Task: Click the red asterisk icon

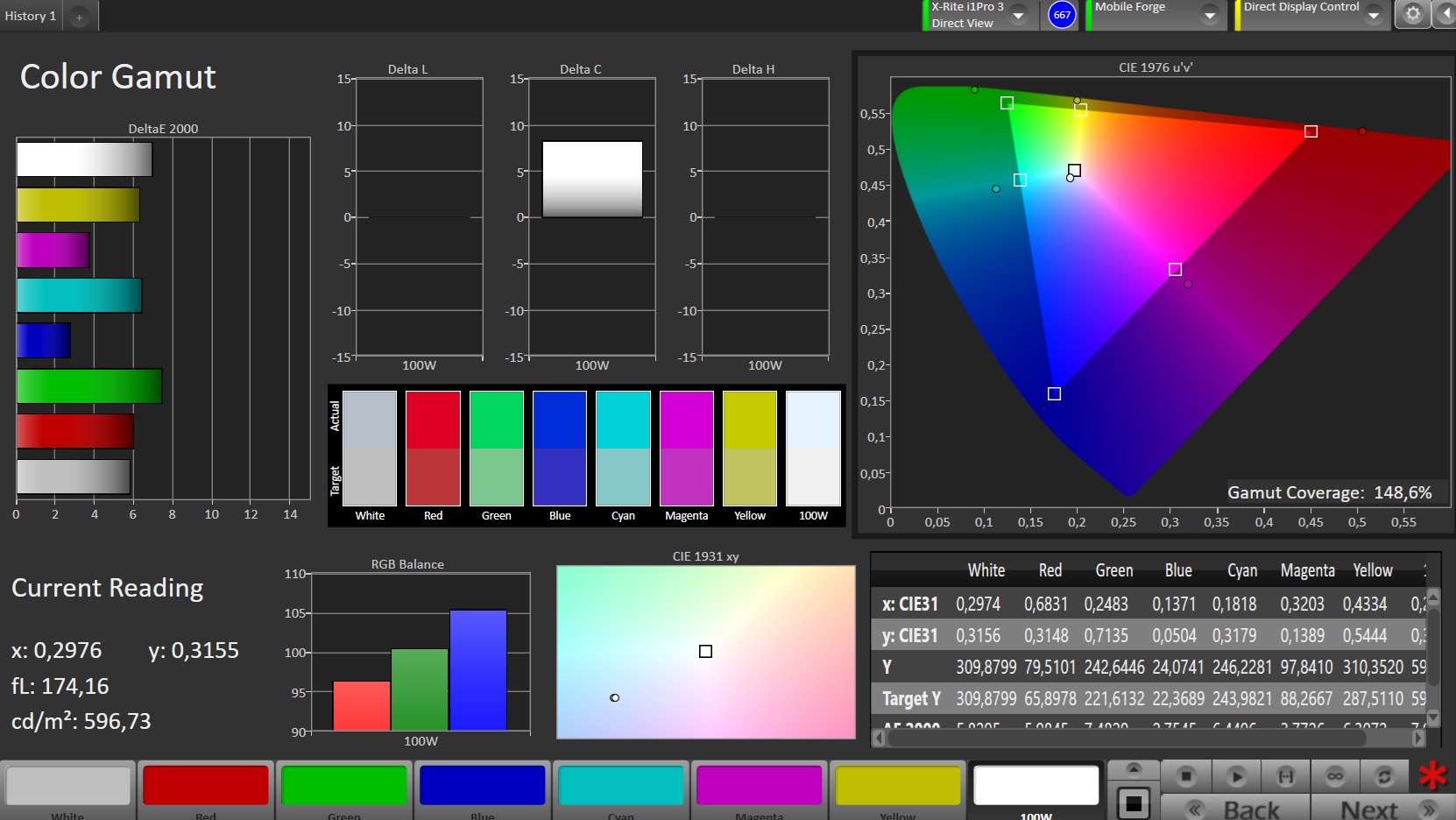Action: [1432, 775]
